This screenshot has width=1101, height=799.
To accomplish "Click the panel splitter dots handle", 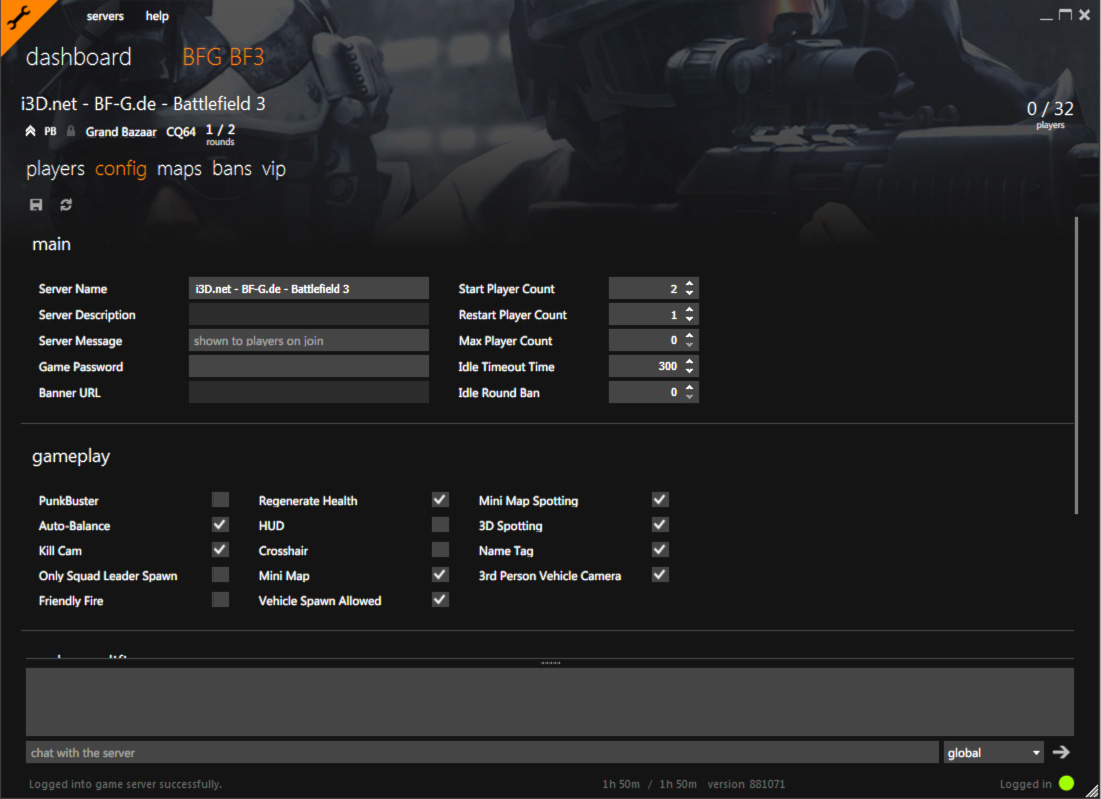I will 550,663.
